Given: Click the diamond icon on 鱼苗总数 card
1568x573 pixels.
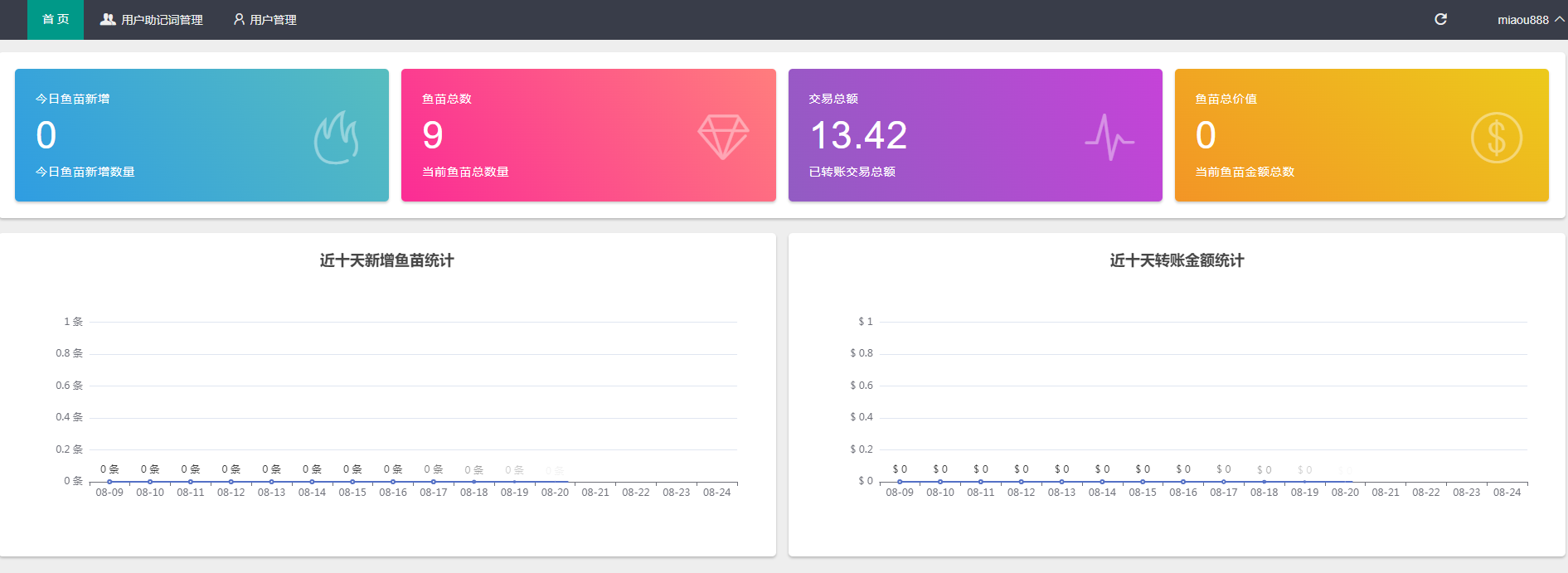Looking at the screenshot, I should click(x=723, y=137).
